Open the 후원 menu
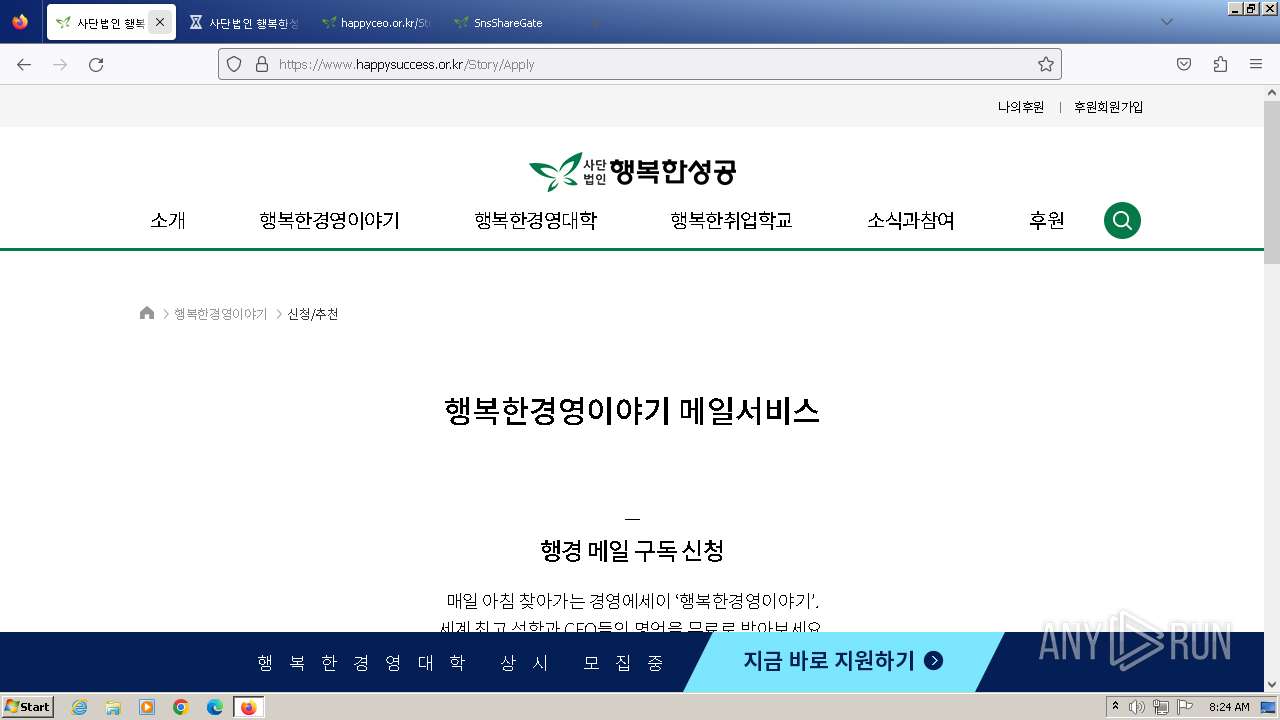 (1047, 221)
